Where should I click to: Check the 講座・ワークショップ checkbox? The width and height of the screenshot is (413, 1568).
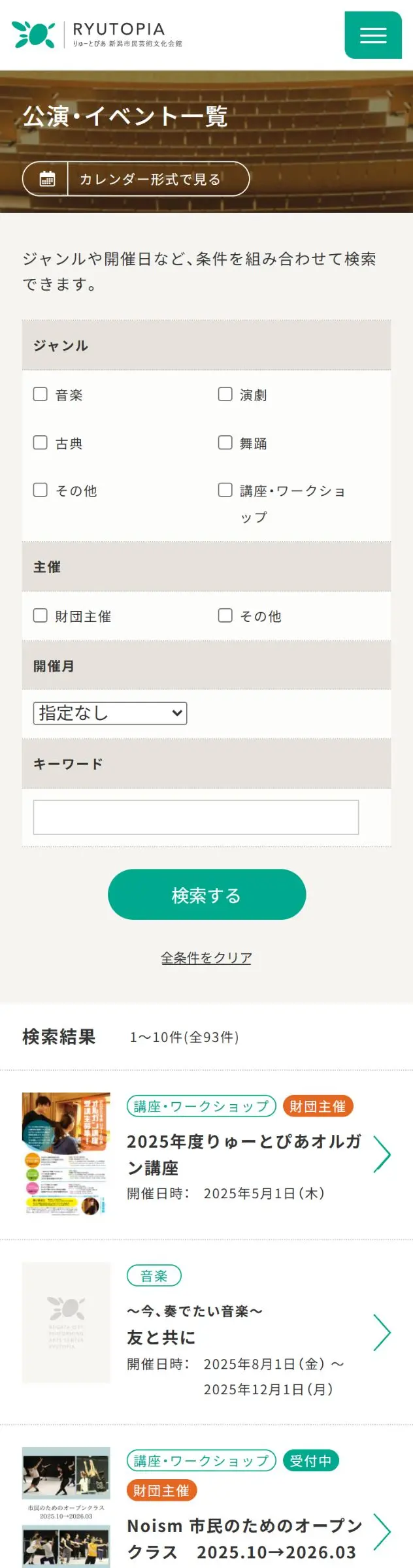point(225,490)
